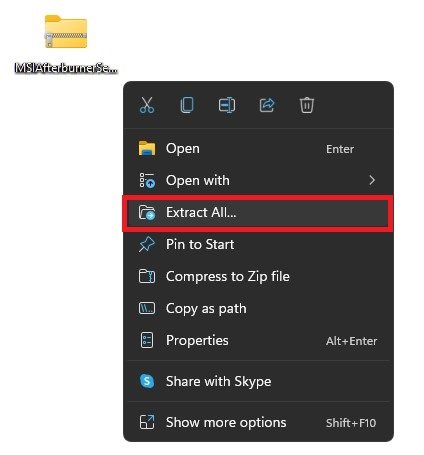Click the Copy icon in context menu
This screenshot has height=455, width=424.
(187, 105)
